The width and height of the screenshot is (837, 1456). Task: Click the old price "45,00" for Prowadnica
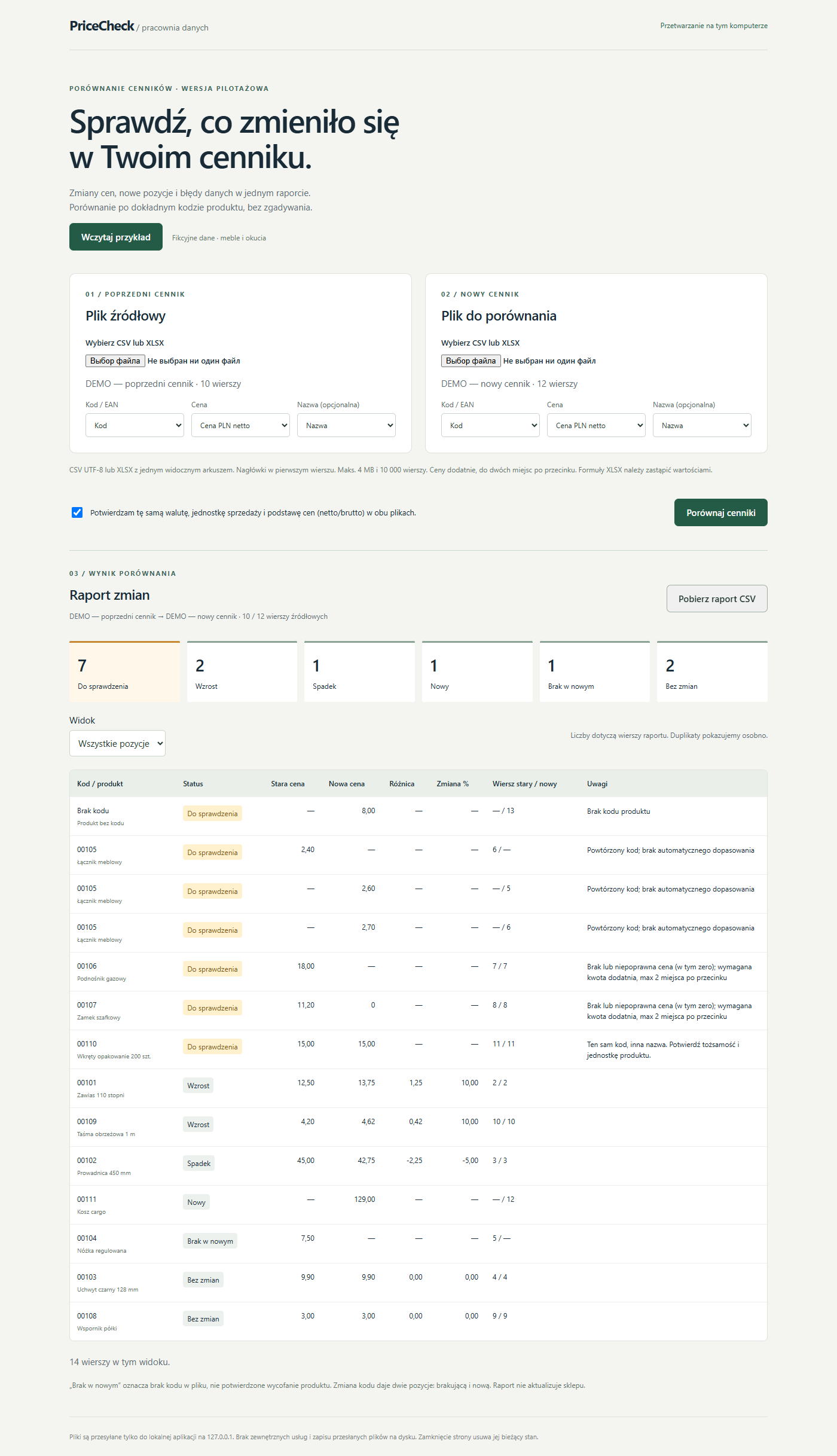tap(306, 1161)
